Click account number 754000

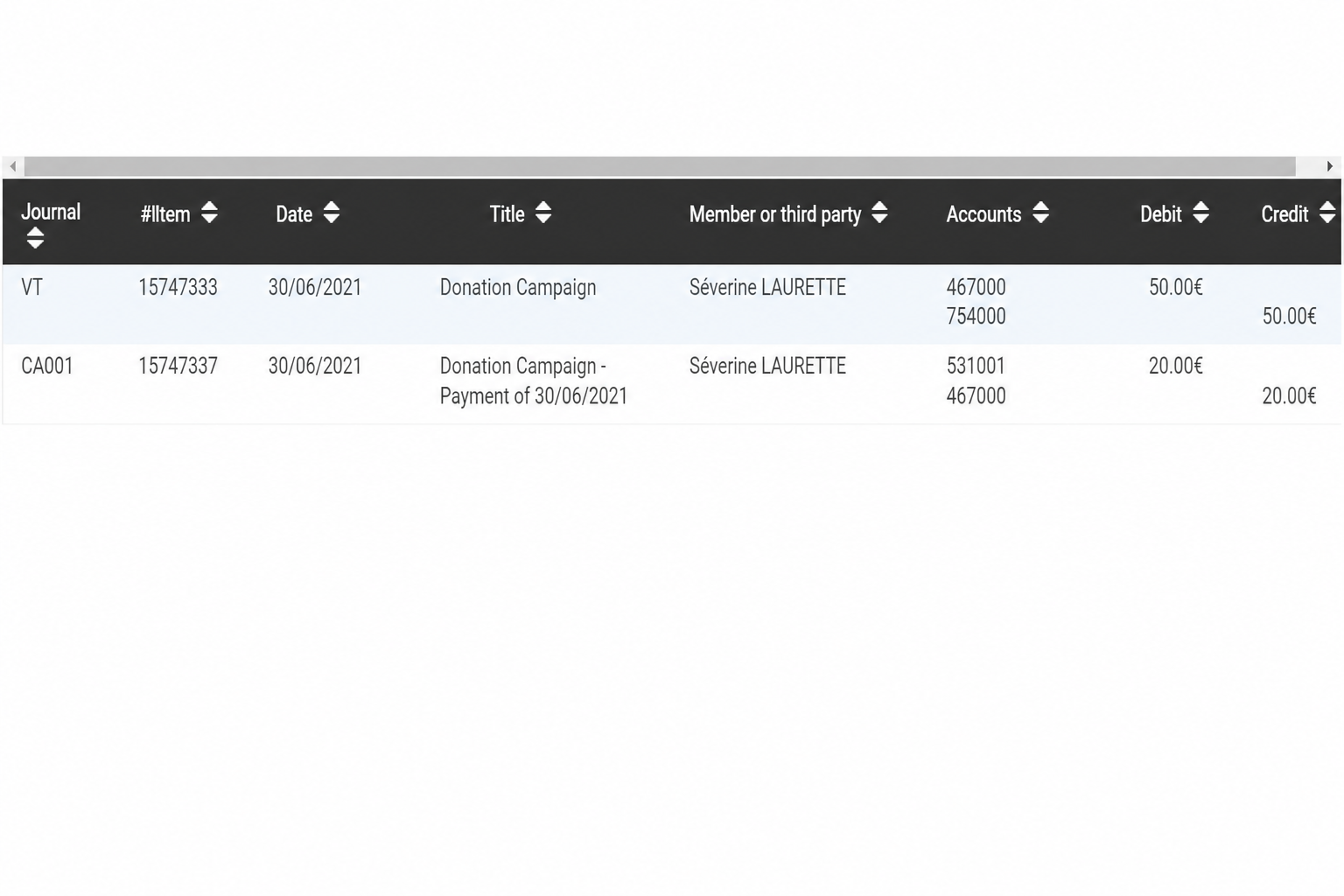(976, 316)
